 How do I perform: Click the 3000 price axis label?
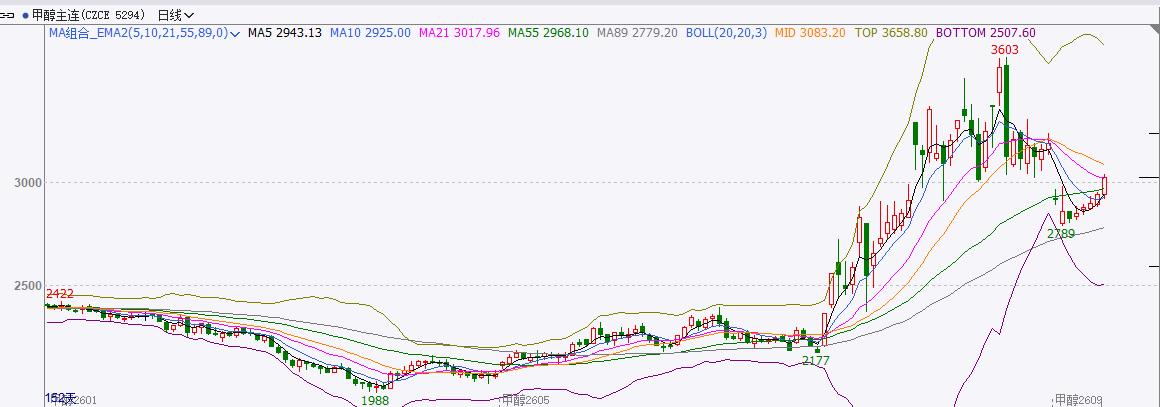tap(26, 183)
